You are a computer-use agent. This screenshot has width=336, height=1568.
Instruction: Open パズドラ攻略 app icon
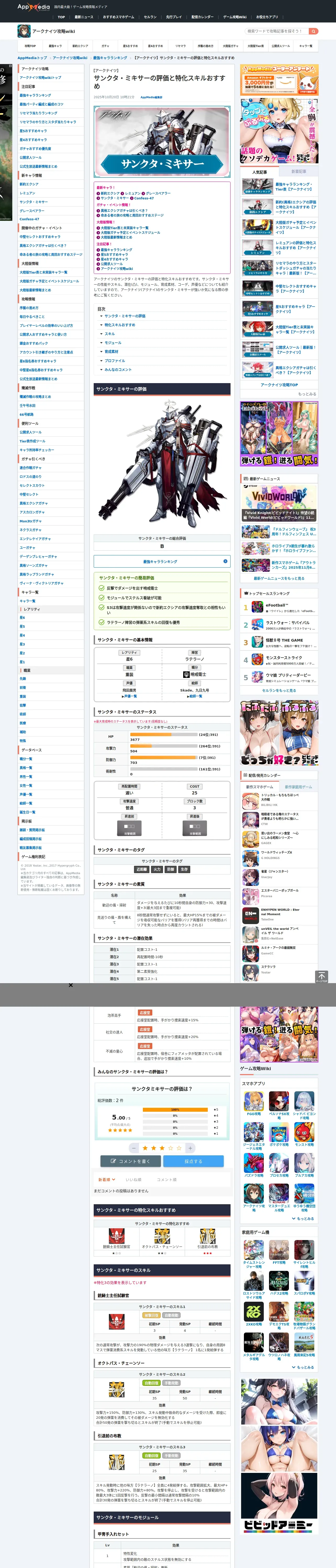point(254,1163)
